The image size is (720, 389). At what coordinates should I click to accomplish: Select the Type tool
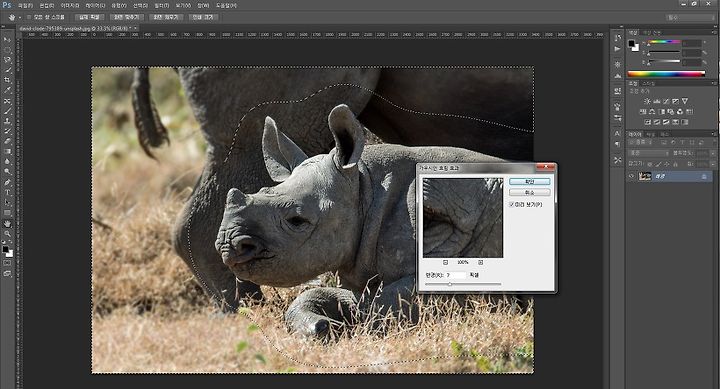click(7, 192)
